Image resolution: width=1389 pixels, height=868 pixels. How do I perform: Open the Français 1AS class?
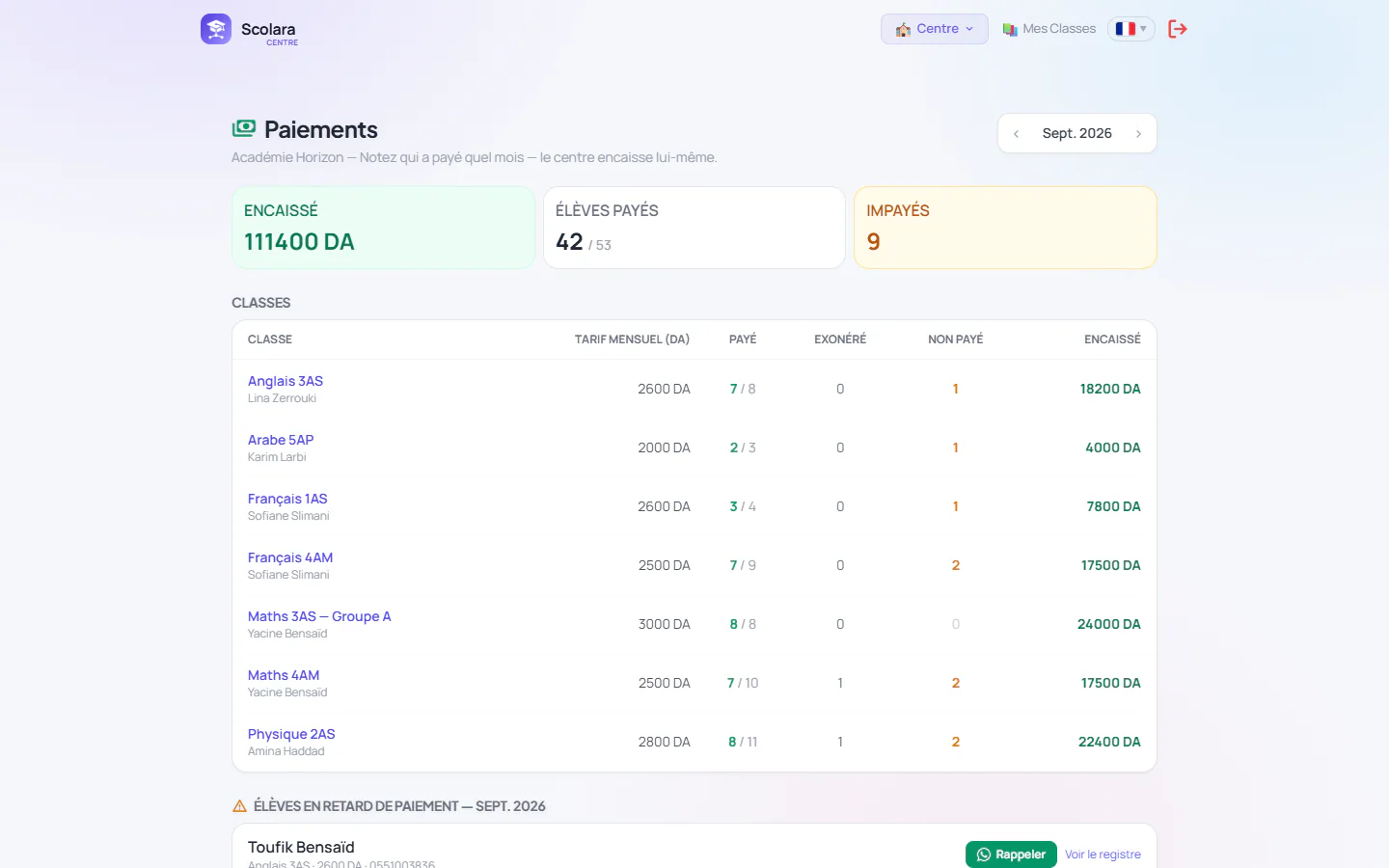click(x=287, y=499)
